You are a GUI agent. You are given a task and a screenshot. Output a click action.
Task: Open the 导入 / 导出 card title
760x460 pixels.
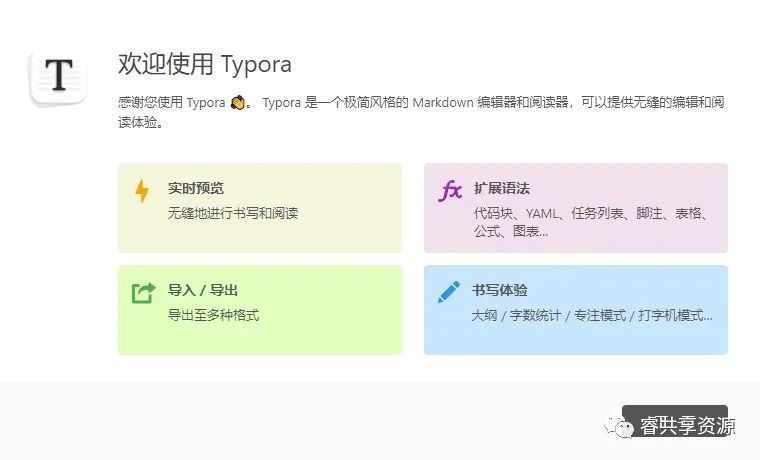click(x=203, y=290)
